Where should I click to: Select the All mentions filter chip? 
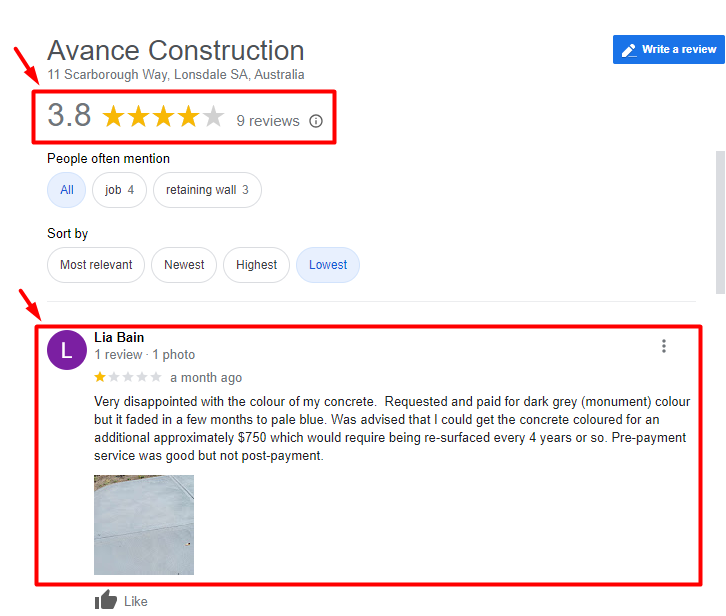coord(67,190)
